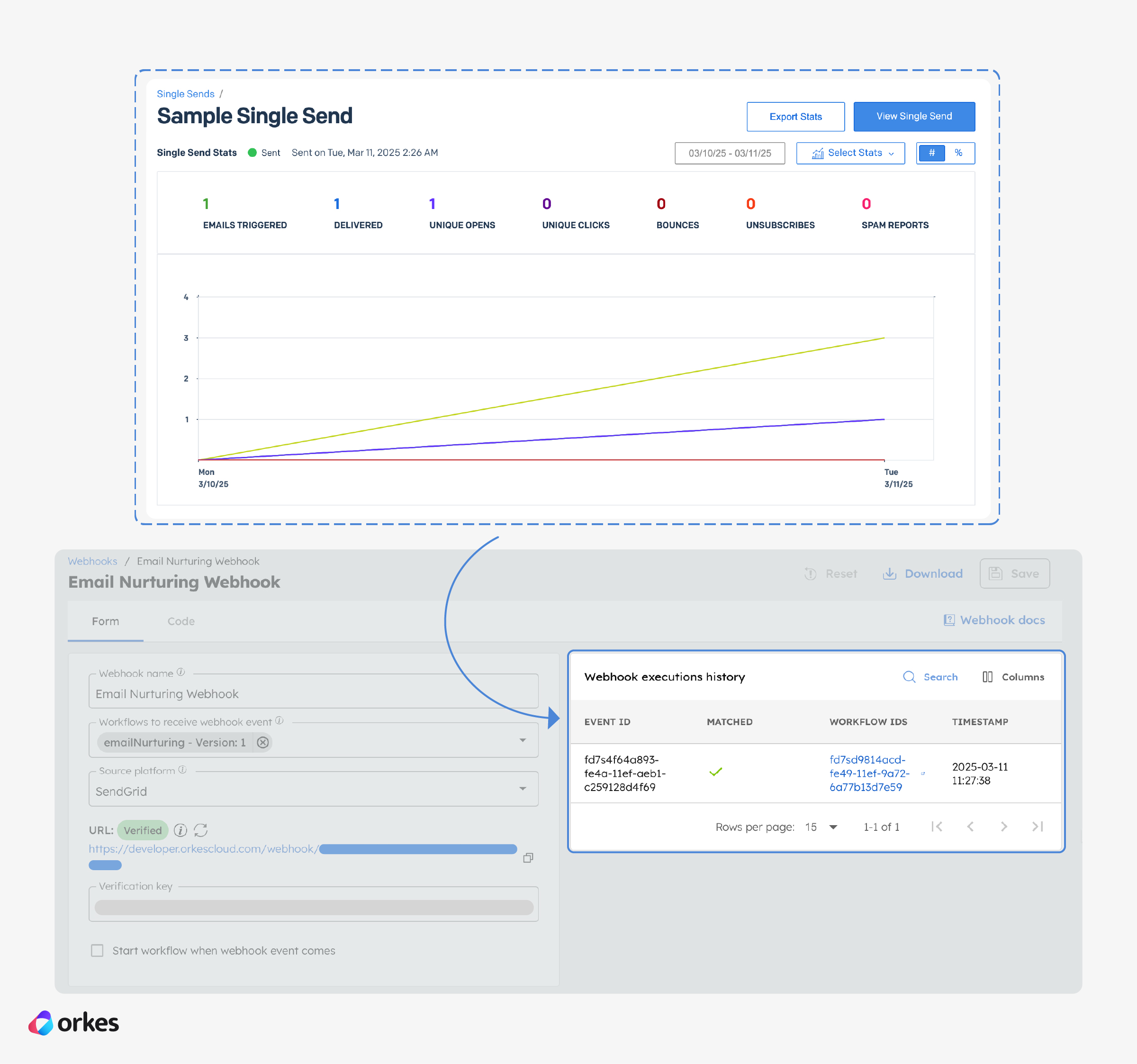This screenshot has height=1064, width=1137.
Task: Click the refresh icon next to Verified
Action: tap(201, 830)
